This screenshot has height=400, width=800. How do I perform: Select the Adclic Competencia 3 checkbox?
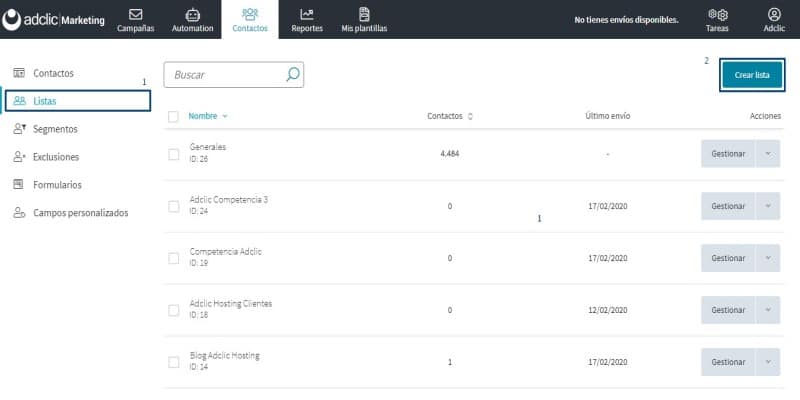(x=174, y=206)
